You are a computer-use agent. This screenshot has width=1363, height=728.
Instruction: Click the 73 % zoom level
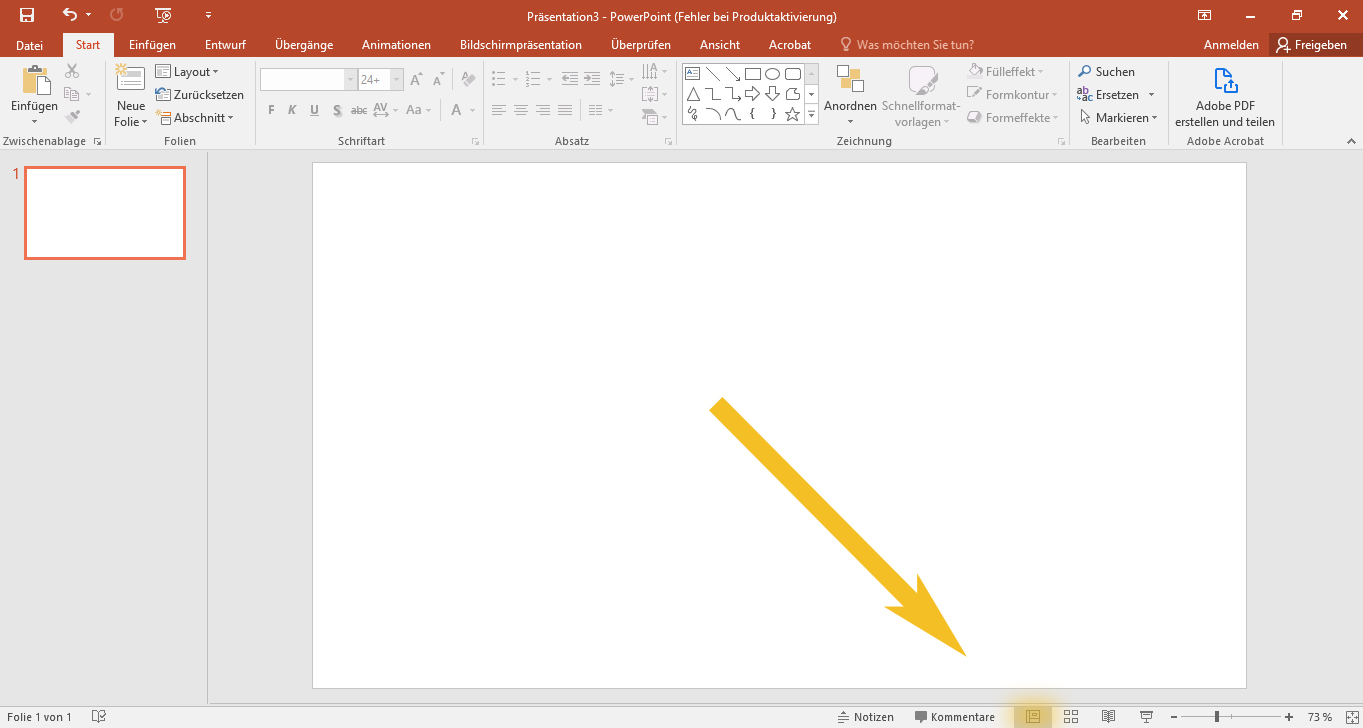pyautogui.click(x=1319, y=717)
